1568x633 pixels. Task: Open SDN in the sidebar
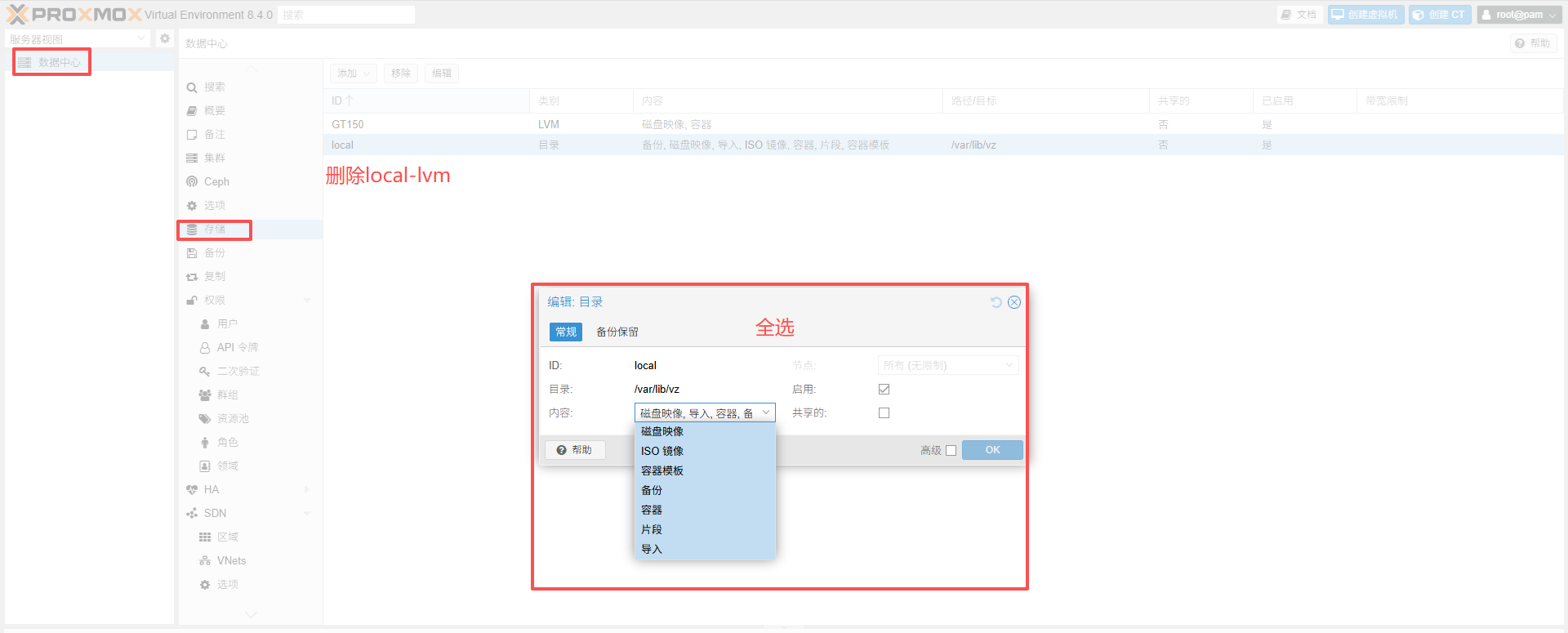(215, 513)
